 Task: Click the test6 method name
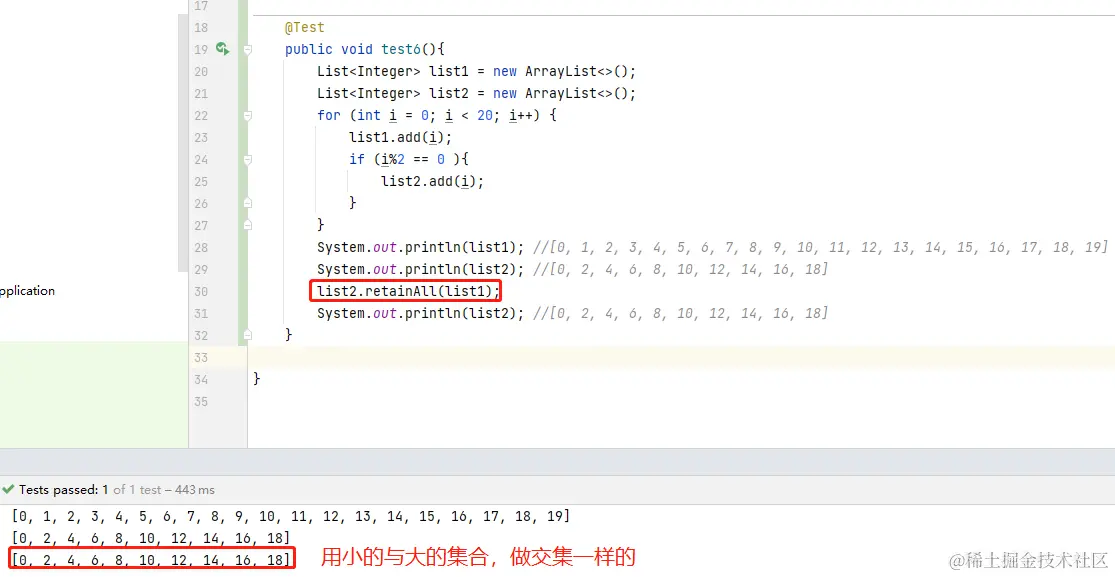(x=402, y=49)
